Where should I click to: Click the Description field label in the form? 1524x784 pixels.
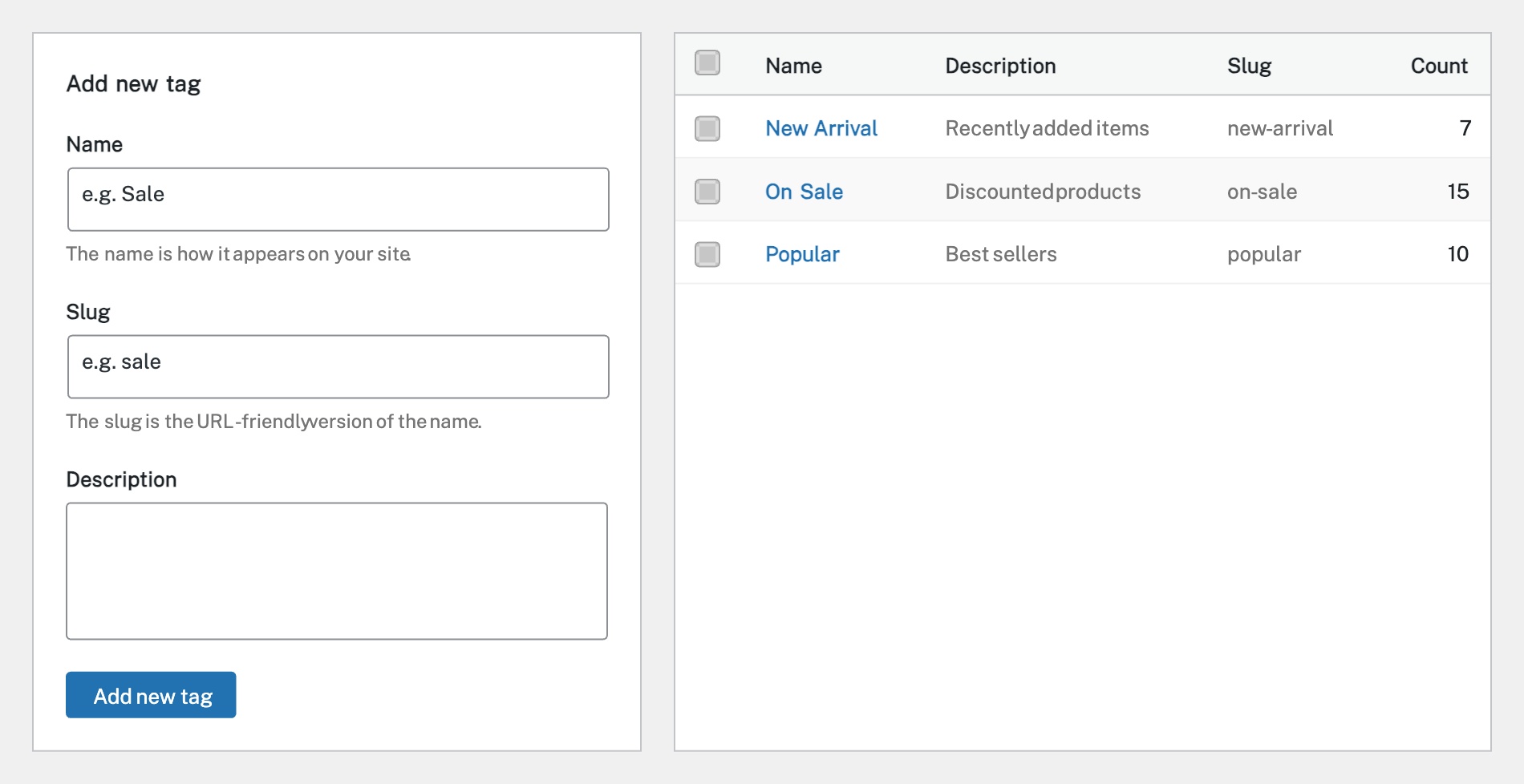click(x=121, y=479)
